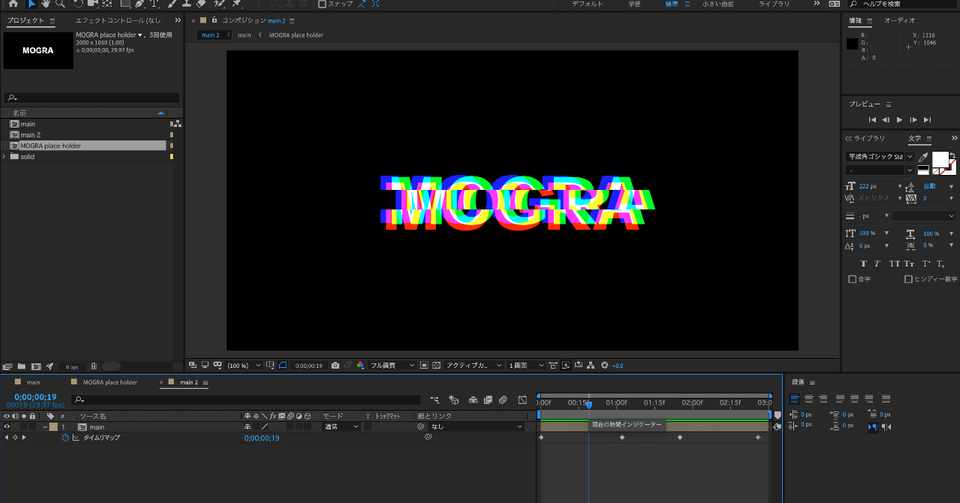This screenshot has height=503, width=960.
Task: Toggle the Hindi digits checkbox
Action: 909,279
